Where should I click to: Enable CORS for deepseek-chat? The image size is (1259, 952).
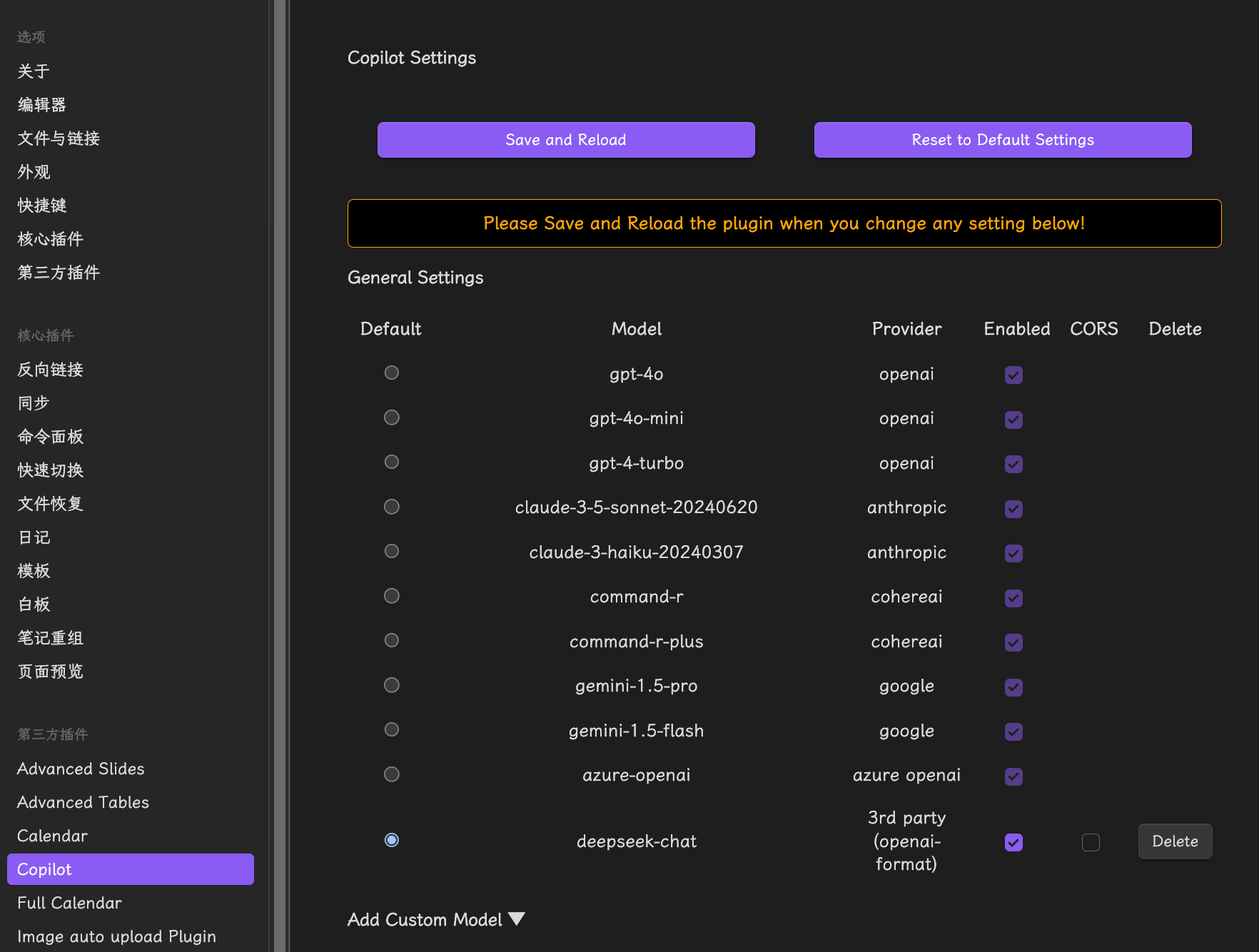1090,842
